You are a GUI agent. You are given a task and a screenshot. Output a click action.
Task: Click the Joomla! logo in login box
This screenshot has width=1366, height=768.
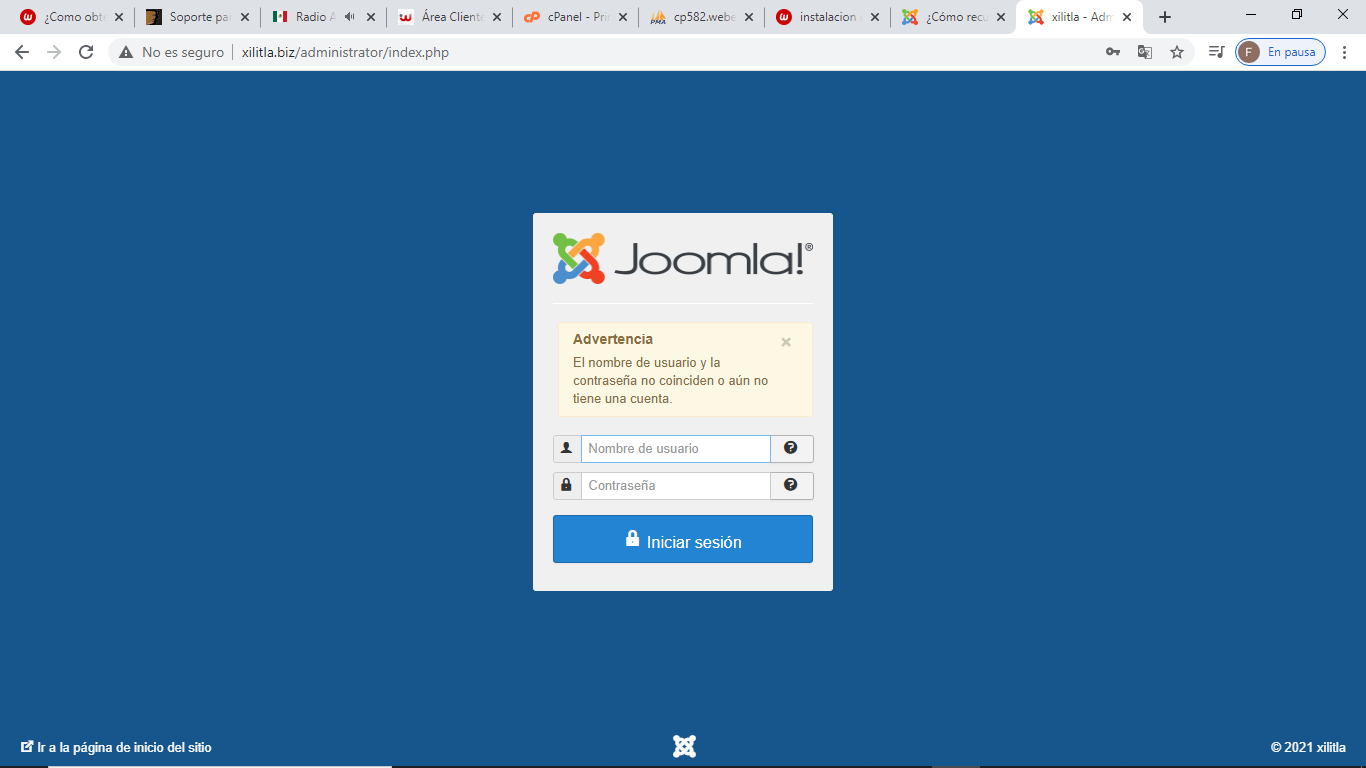pyautogui.click(x=683, y=259)
